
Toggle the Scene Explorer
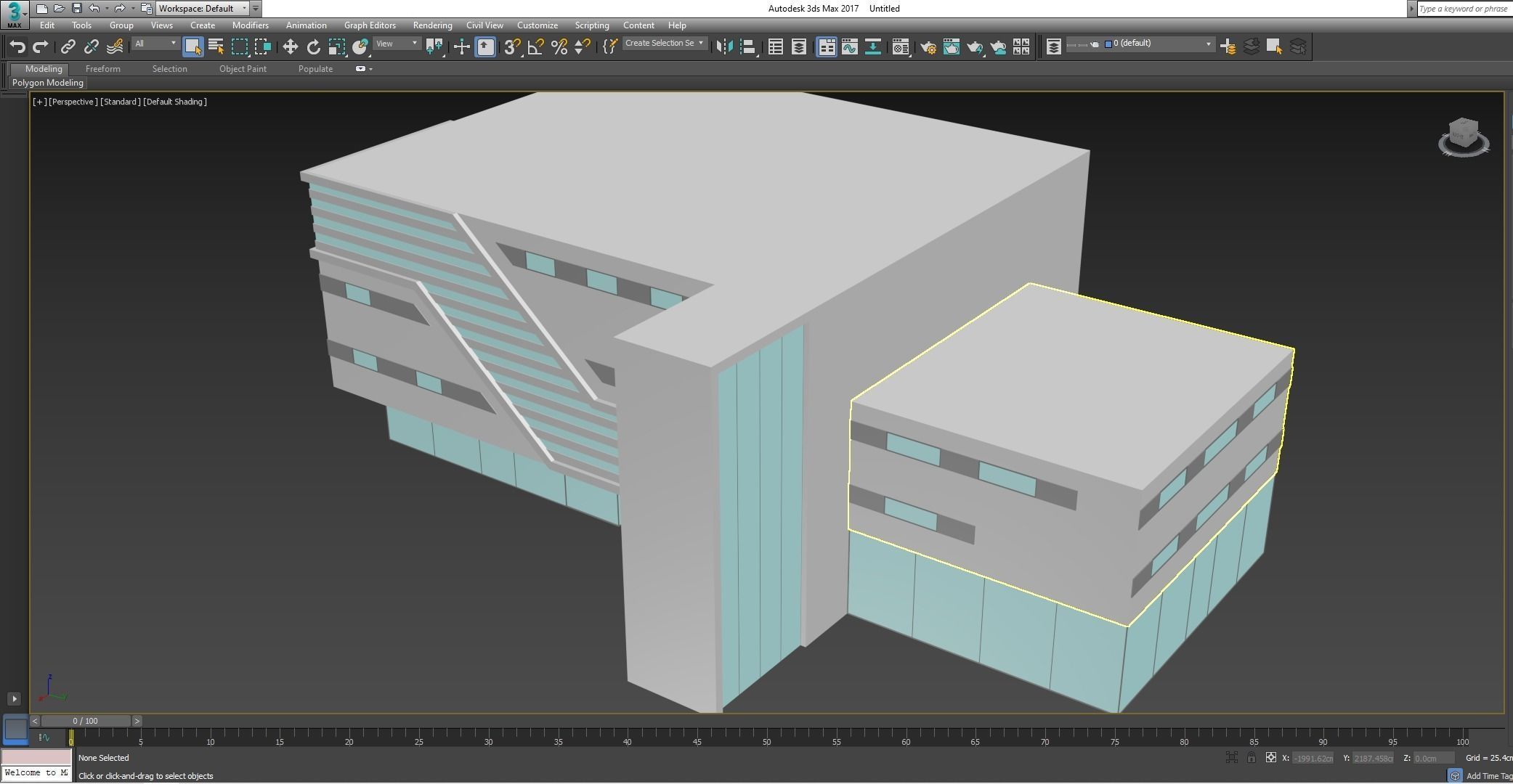click(x=775, y=46)
